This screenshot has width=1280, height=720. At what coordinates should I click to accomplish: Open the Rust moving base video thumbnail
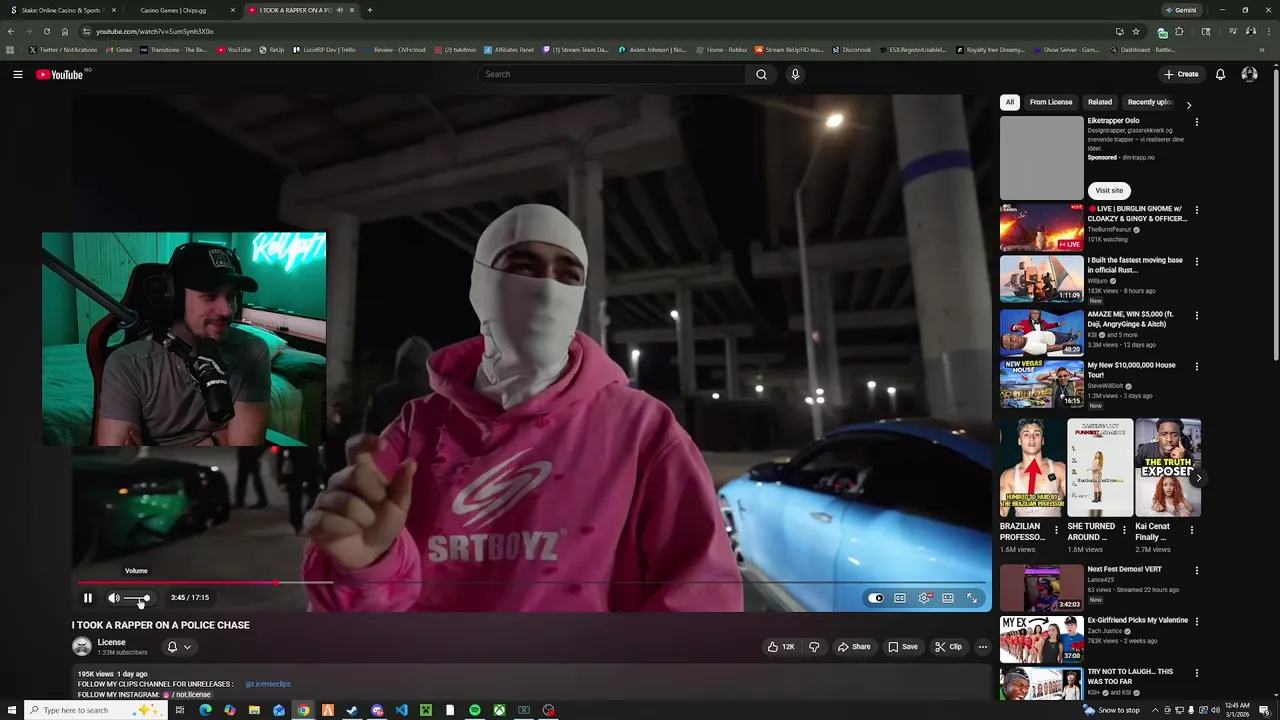click(x=1042, y=279)
